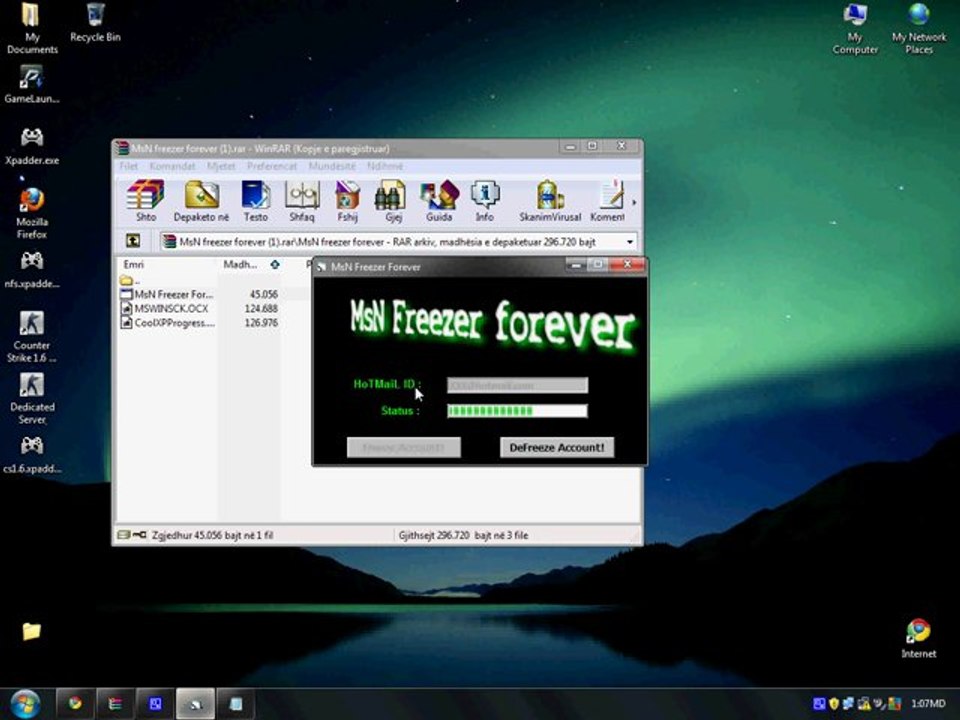Click the WinRAR status bar drive/key icon
The image size is (960, 720).
click(x=132, y=534)
